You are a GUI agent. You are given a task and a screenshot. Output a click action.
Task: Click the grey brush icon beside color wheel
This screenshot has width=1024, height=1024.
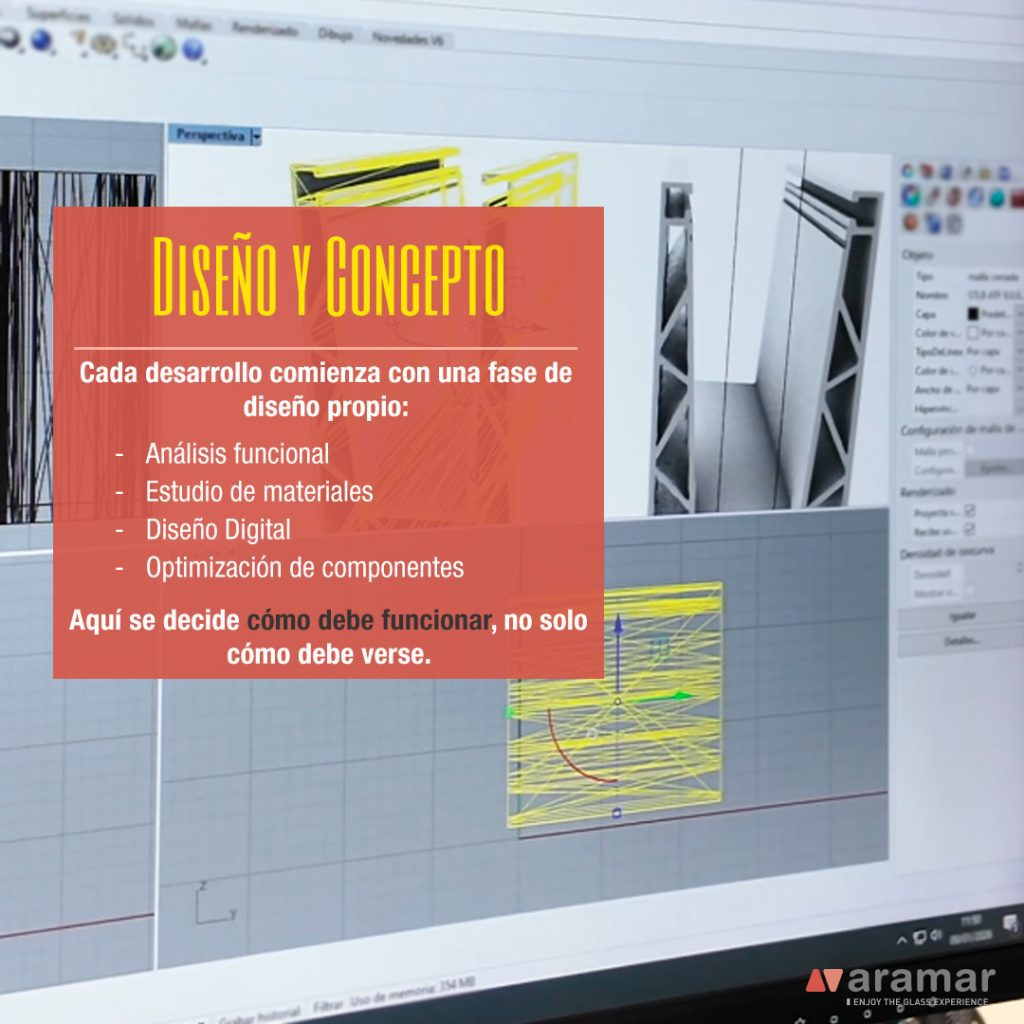[935, 195]
